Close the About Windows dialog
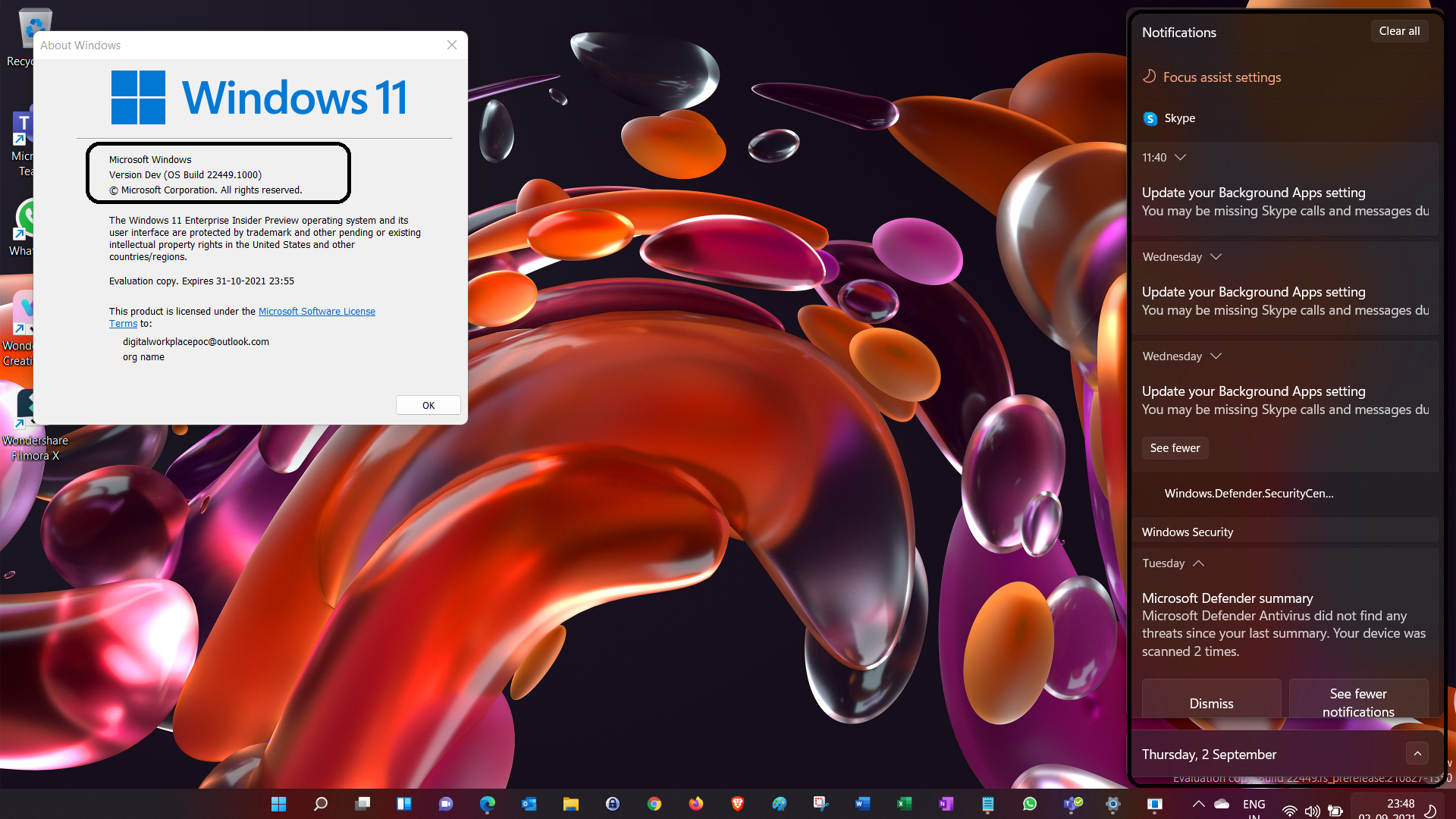Screen dimensions: 1456x819 point(452,45)
